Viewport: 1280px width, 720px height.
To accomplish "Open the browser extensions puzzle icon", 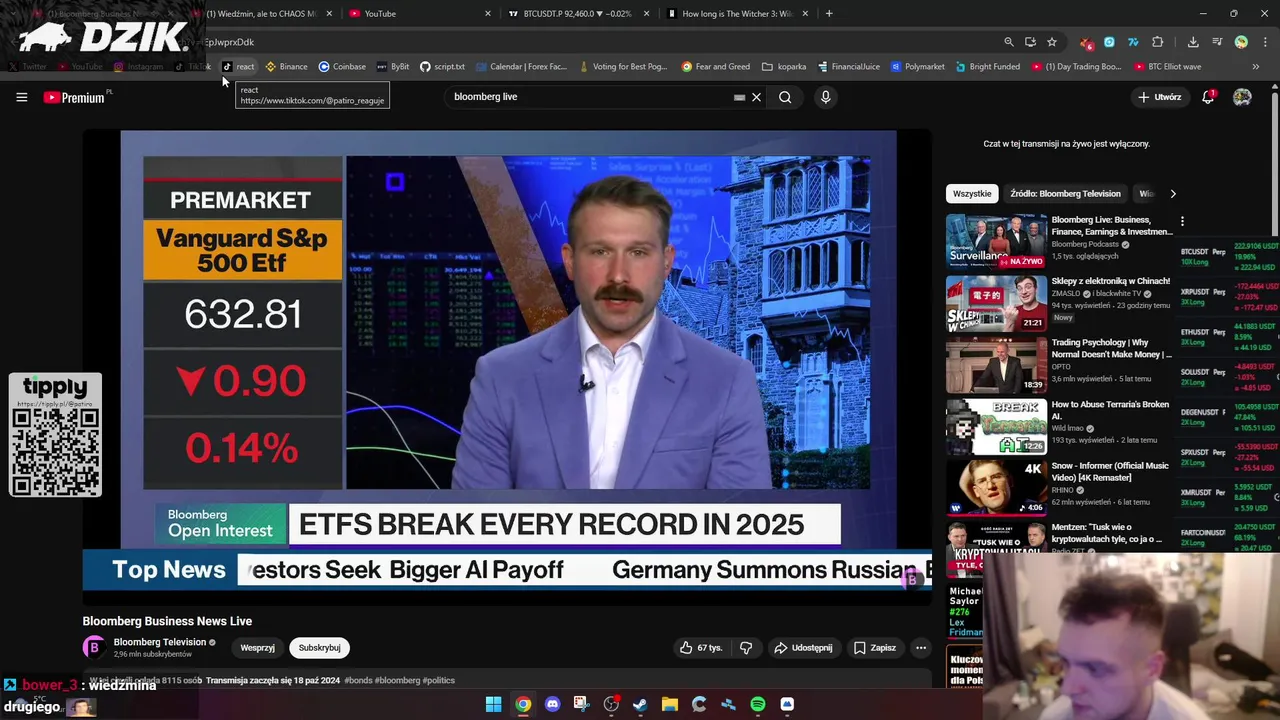I will 1158,42.
